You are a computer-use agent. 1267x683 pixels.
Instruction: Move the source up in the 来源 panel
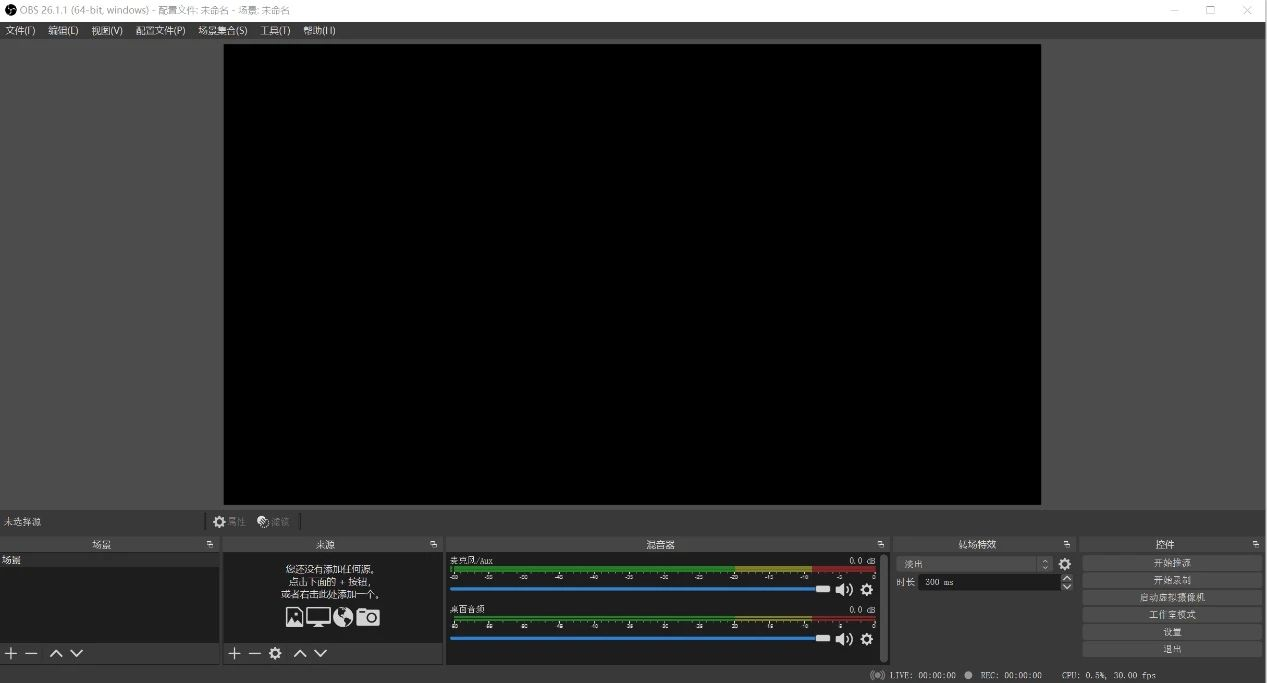(300, 653)
